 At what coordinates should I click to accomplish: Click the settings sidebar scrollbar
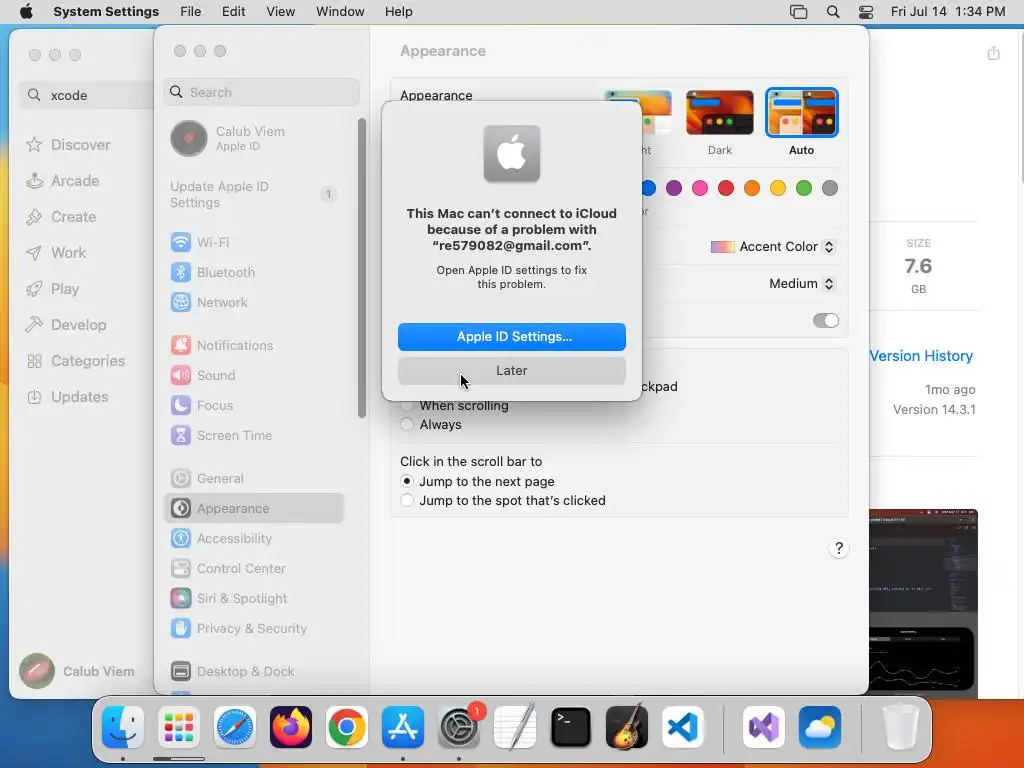(362, 268)
